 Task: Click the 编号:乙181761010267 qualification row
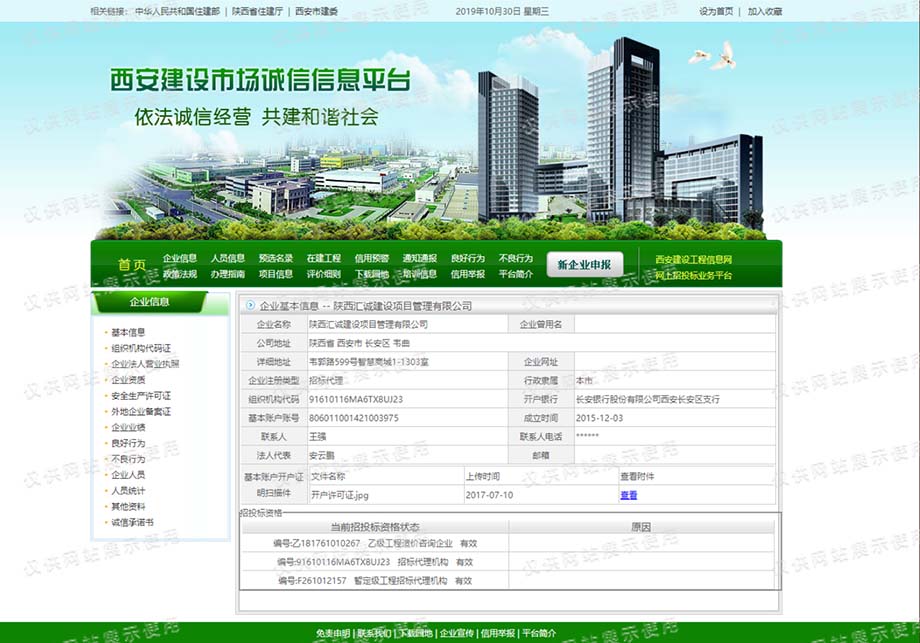(x=375, y=543)
